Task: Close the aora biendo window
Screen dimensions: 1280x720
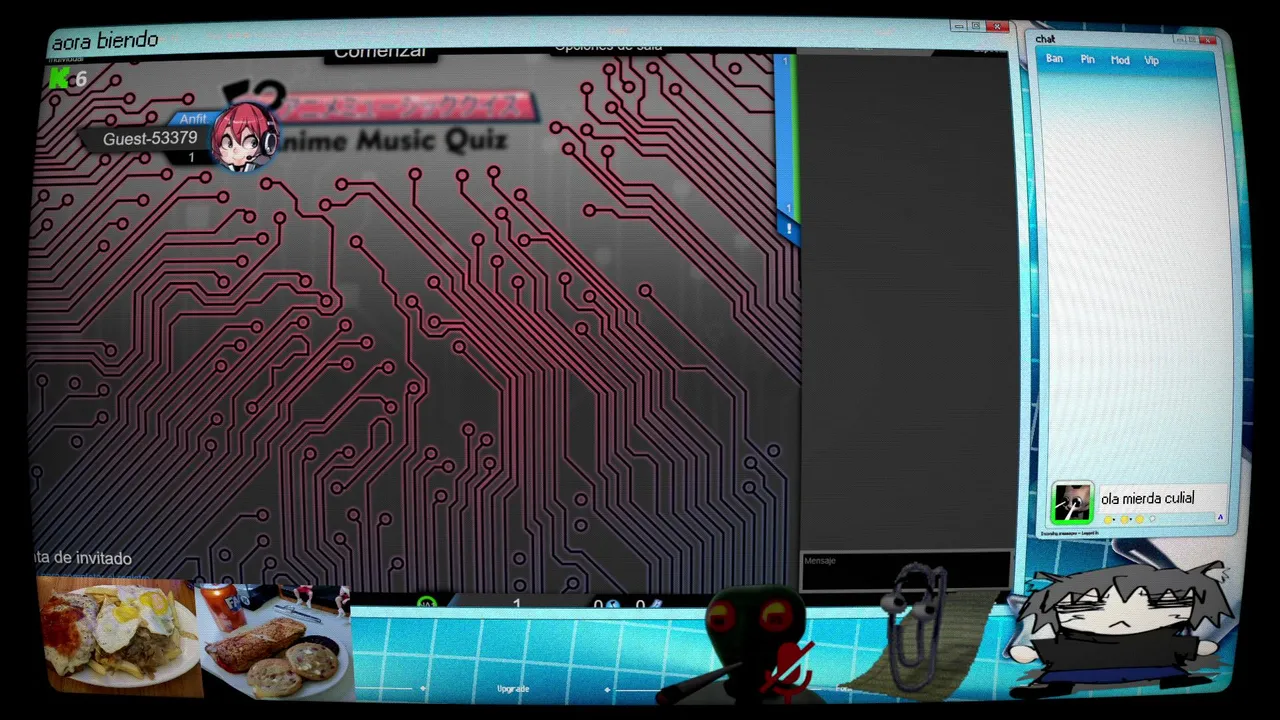Action: pos(996,26)
